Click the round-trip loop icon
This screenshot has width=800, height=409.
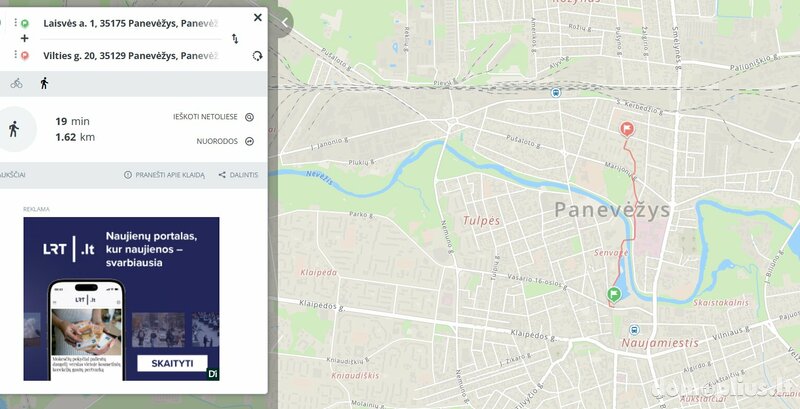point(258,56)
